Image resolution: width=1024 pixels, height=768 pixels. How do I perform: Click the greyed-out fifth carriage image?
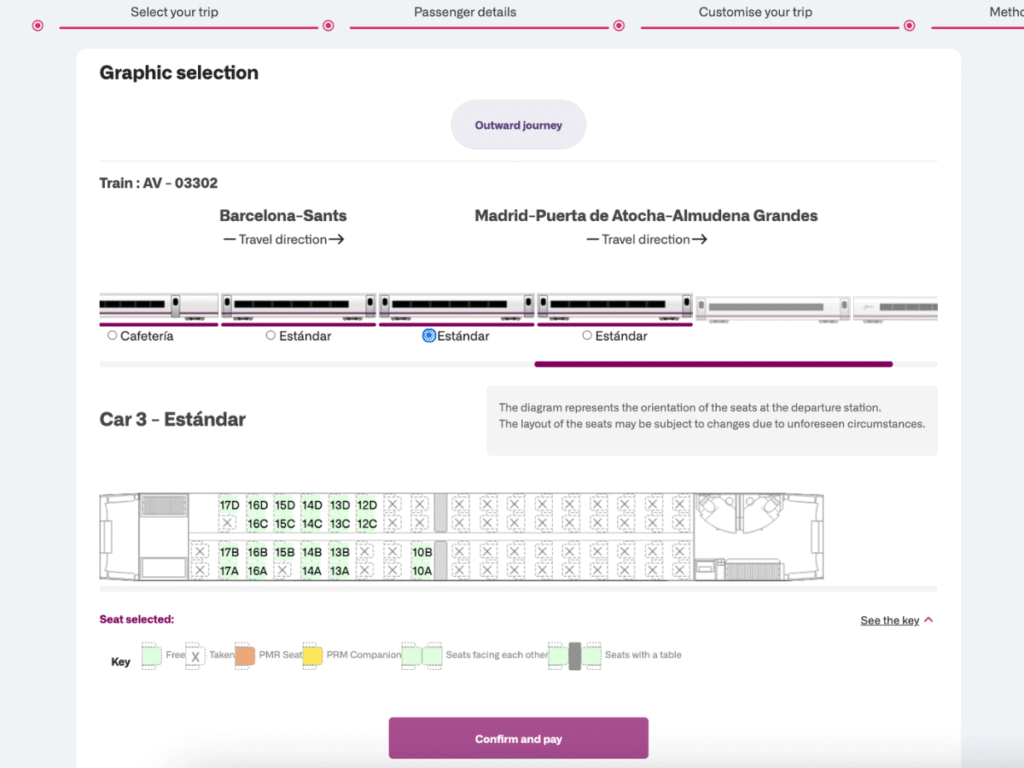(x=773, y=308)
